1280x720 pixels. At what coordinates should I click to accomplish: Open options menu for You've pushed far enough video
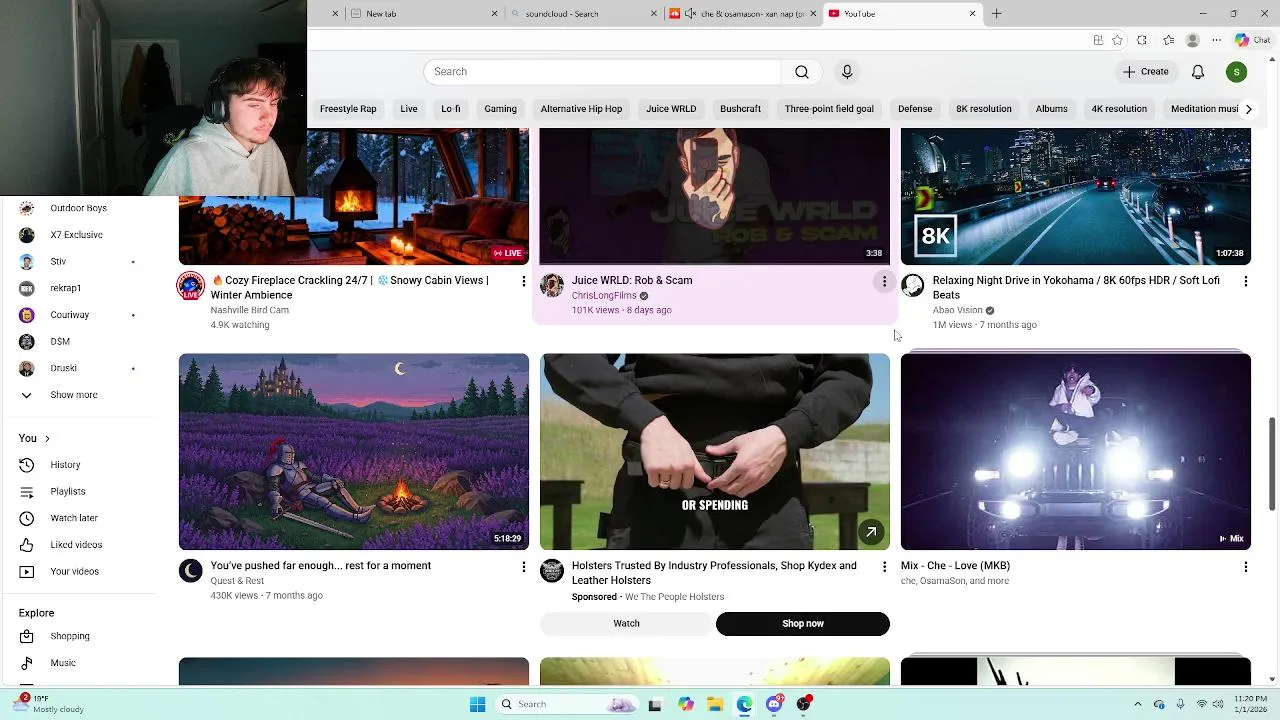click(523, 567)
